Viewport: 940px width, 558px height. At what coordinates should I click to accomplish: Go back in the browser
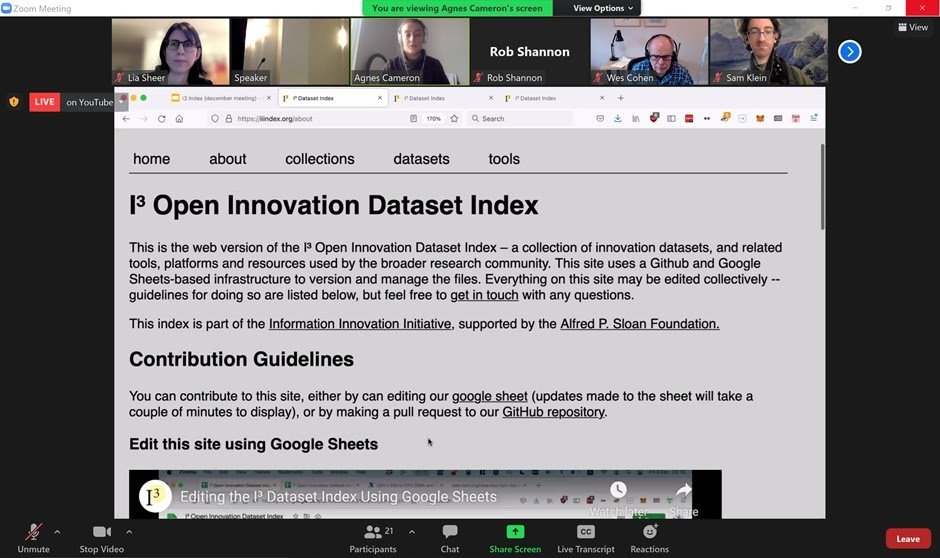126,119
